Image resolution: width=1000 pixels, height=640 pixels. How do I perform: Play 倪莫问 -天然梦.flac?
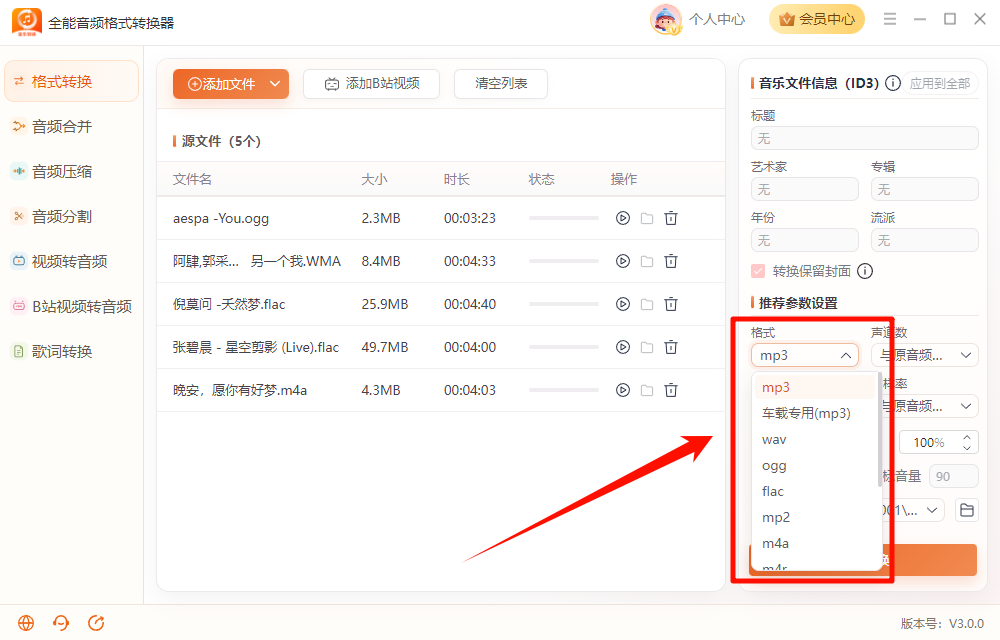click(x=622, y=304)
